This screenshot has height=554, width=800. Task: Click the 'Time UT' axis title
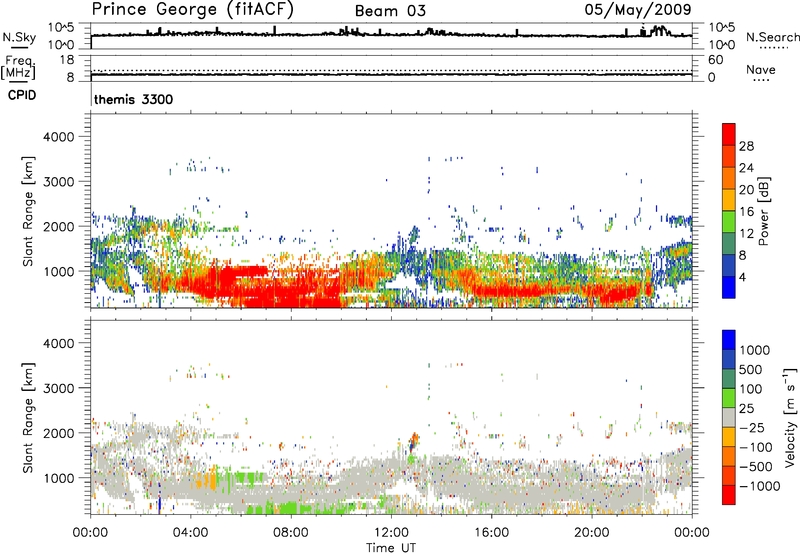(391, 548)
